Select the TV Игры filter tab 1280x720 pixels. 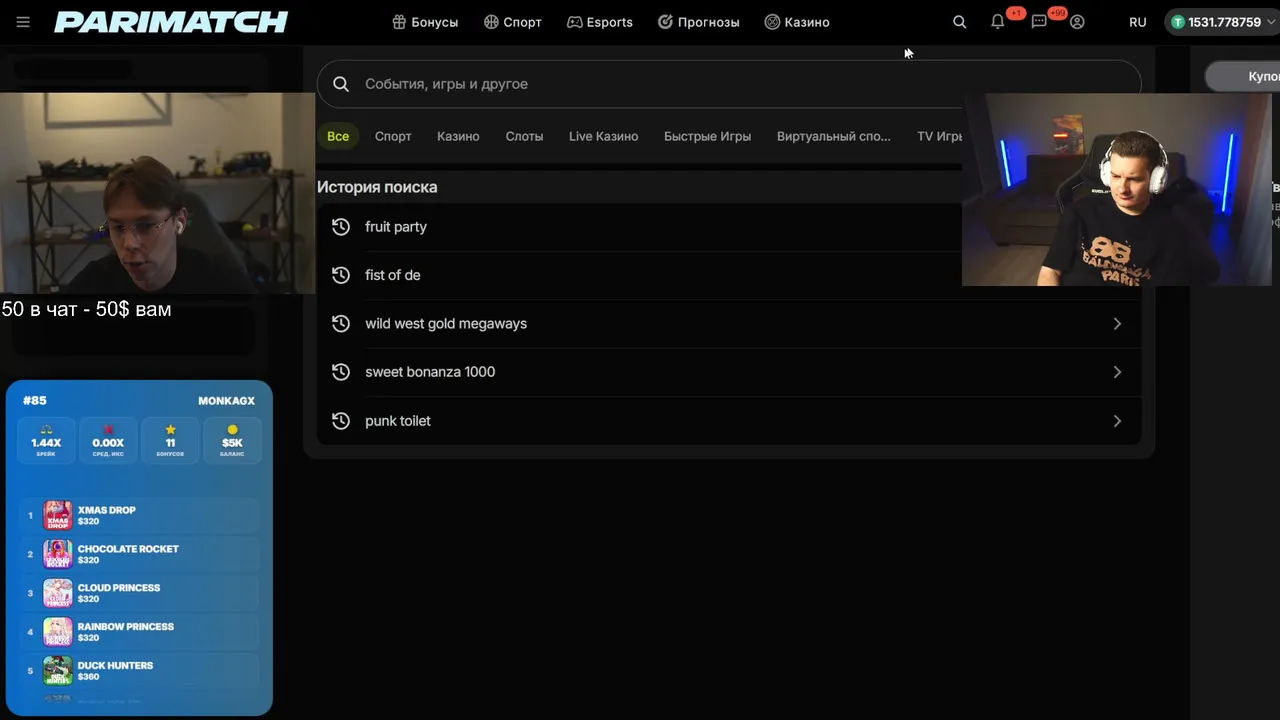[939, 136]
